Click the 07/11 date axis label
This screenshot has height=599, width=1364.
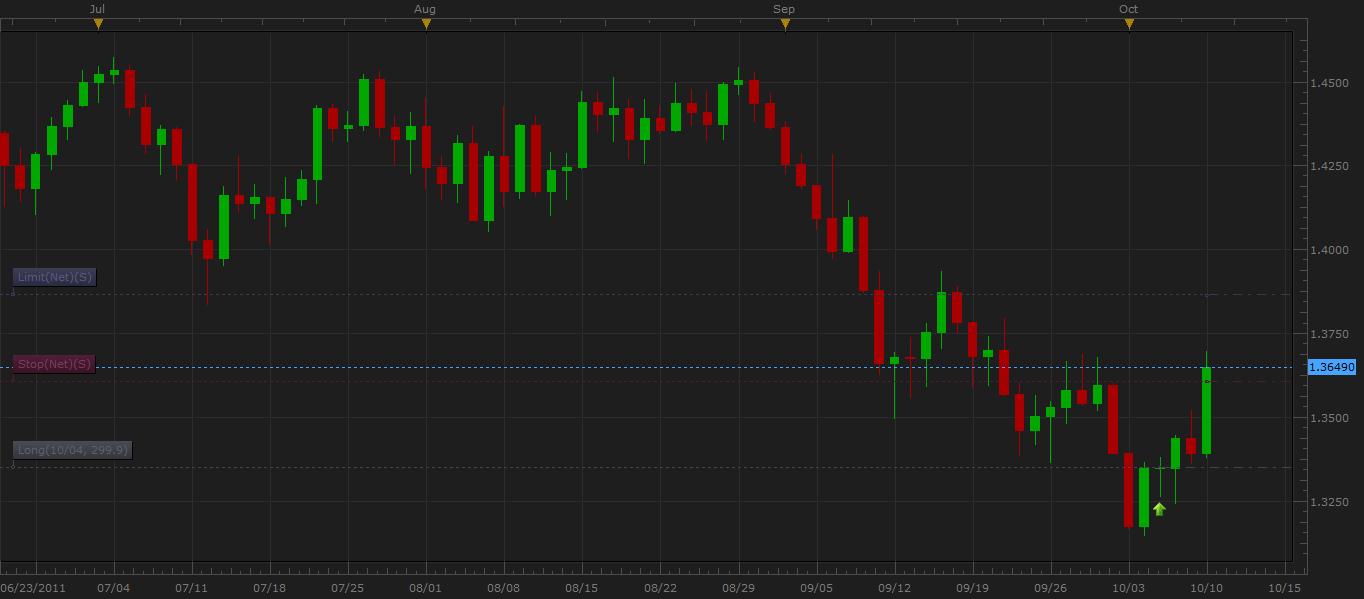click(192, 588)
